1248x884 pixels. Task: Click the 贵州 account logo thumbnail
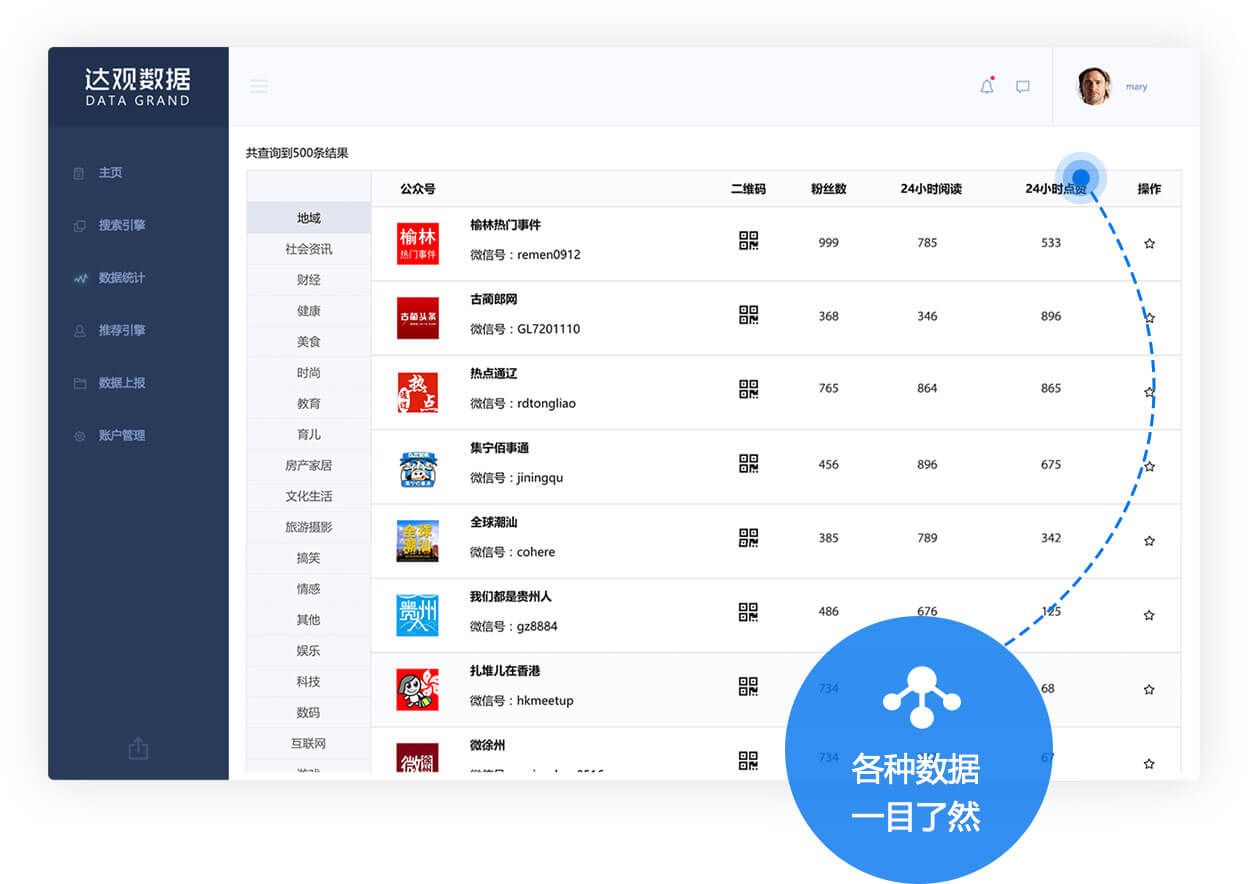(x=417, y=615)
